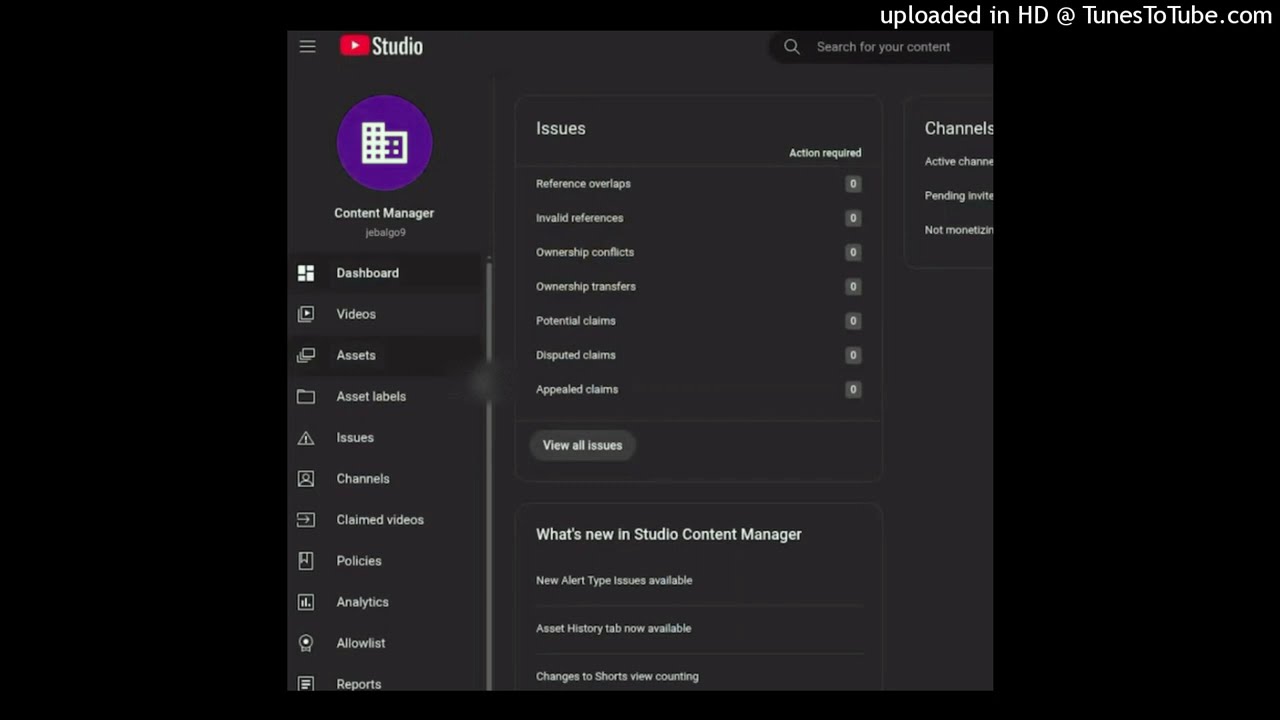Click the Asset labels folder icon
Viewport: 1280px width, 720px height.
point(306,397)
